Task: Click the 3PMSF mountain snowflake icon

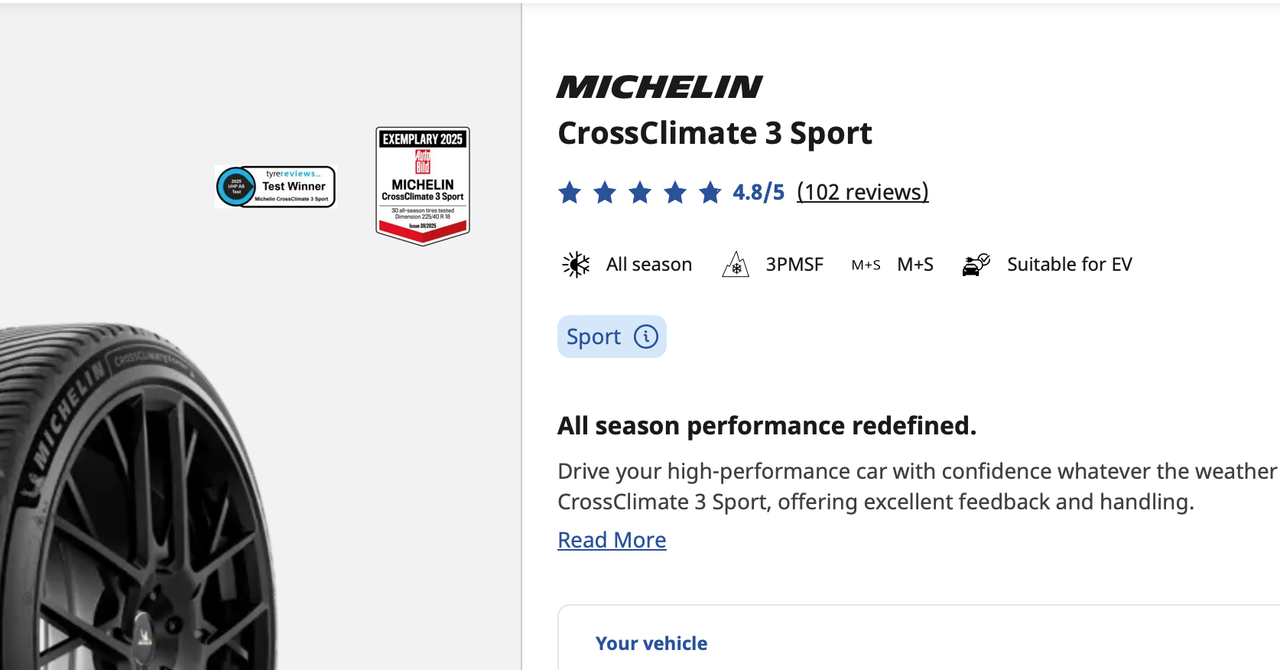Action: 736,264
